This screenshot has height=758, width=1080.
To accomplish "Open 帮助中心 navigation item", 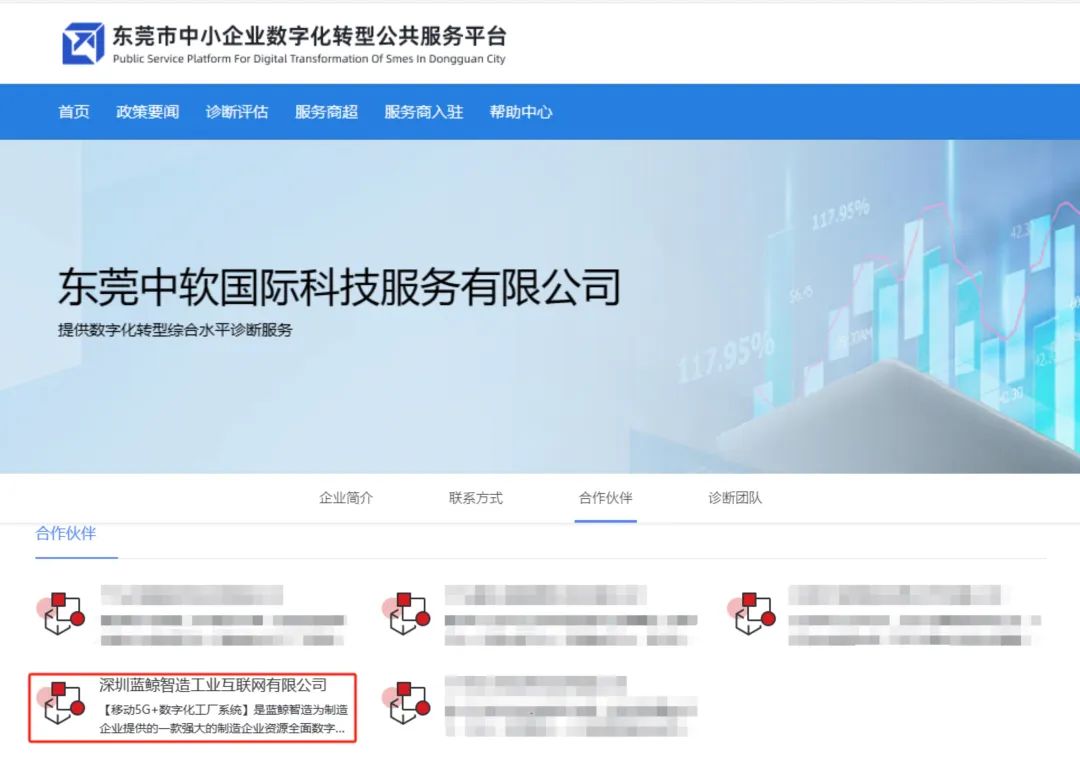I will tap(521, 112).
